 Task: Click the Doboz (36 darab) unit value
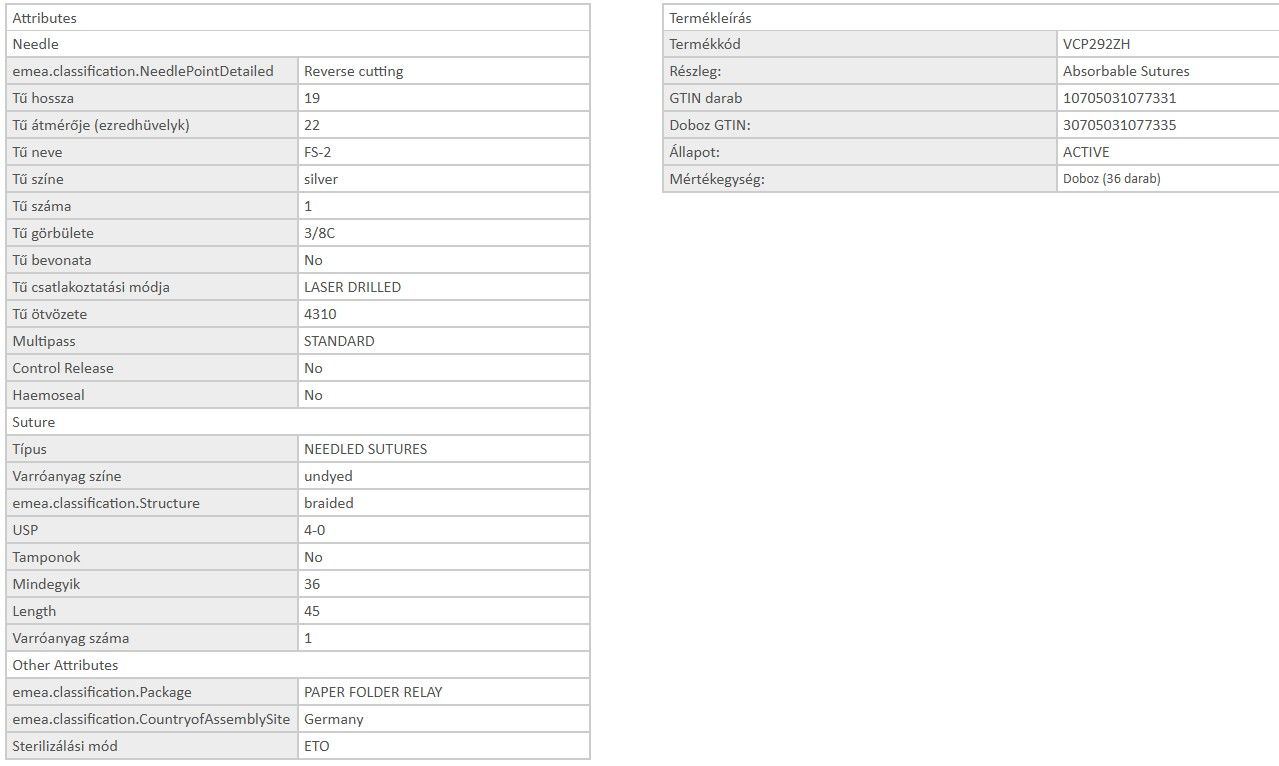1111,179
